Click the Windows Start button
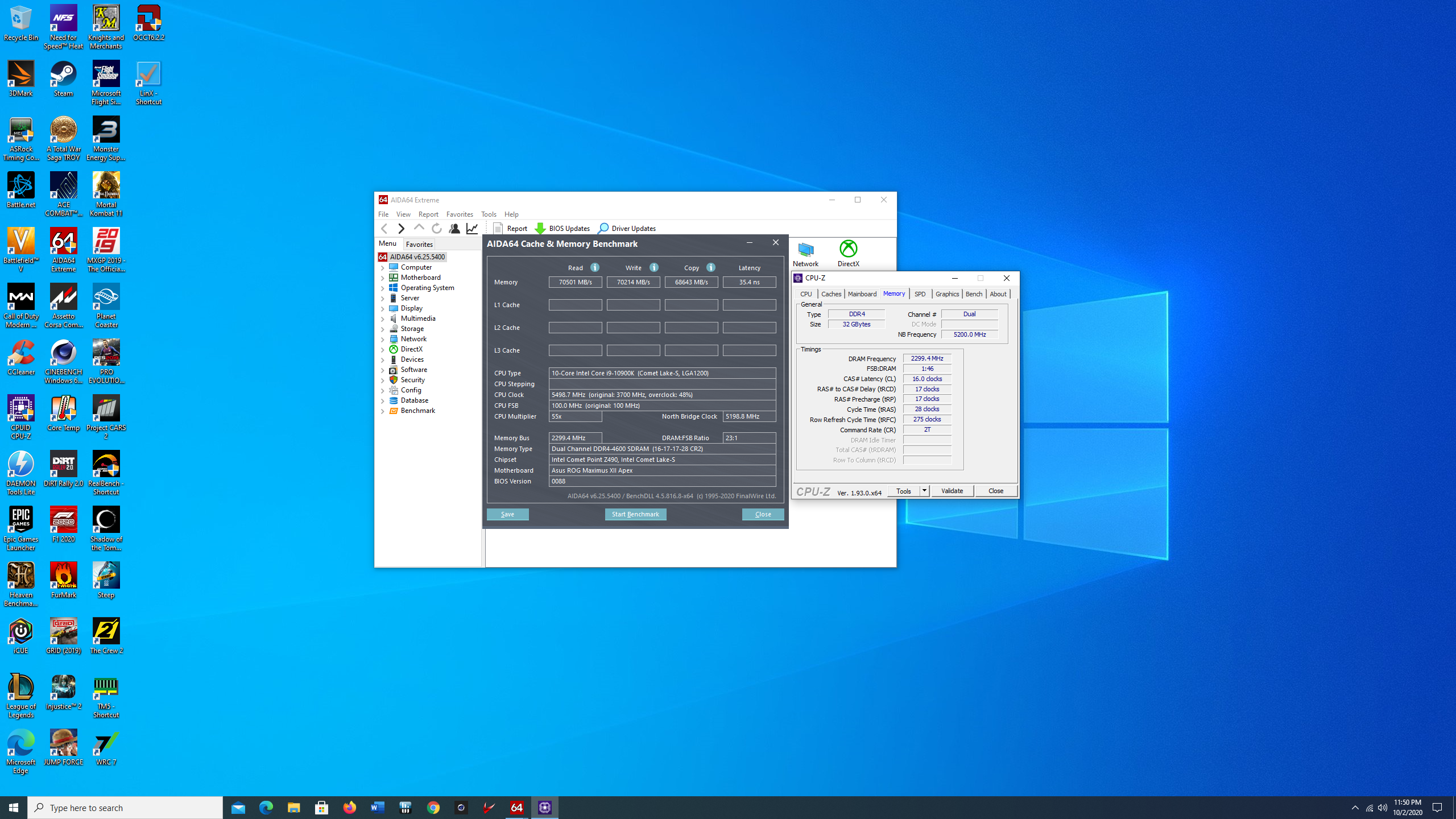The image size is (1456, 819). tap(14, 808)
